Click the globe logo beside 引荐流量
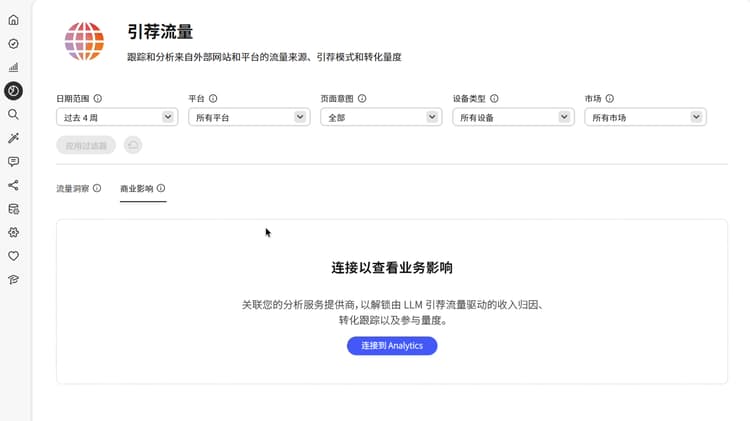This screenshot has height=421, width=750. (x=84, y=41)
